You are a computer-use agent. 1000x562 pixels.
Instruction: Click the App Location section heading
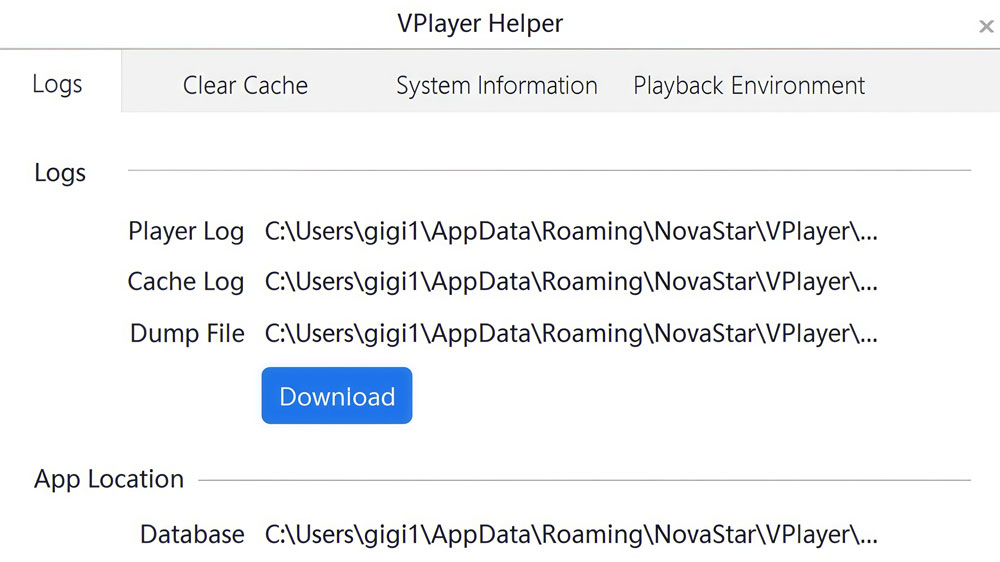coord(109,479)
